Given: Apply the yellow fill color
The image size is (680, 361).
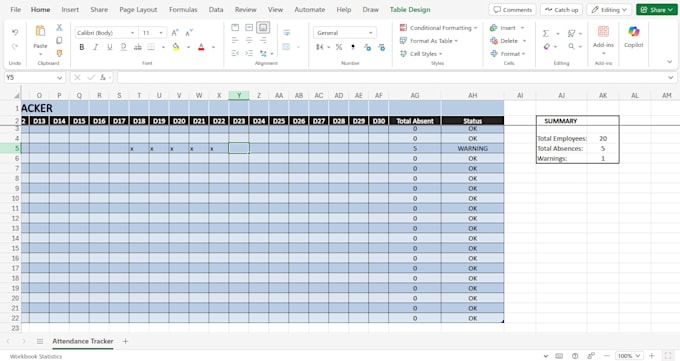Looking at the screenshot, I should point(176,47).
